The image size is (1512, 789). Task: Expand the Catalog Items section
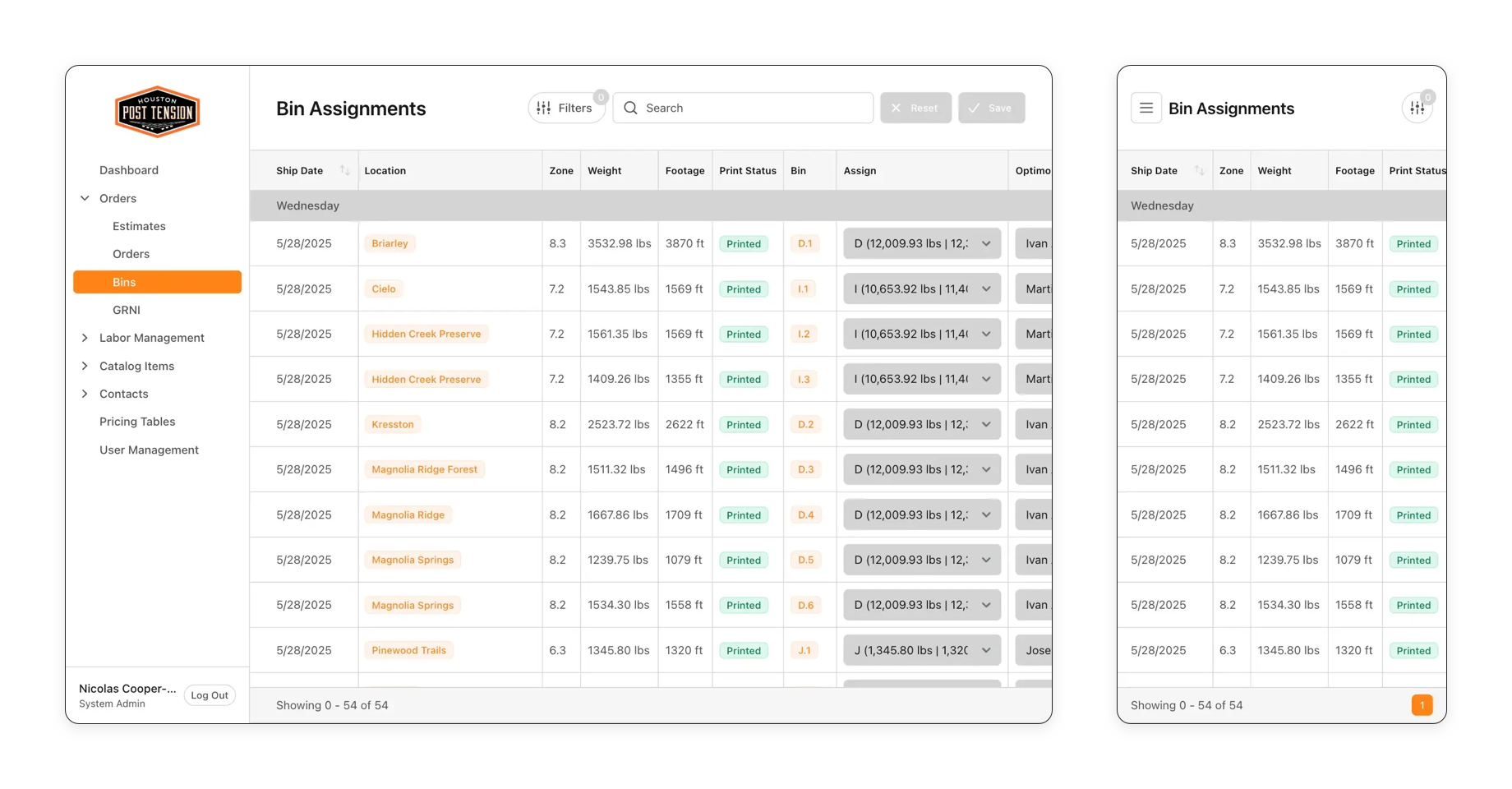click(x=85, y=366)
